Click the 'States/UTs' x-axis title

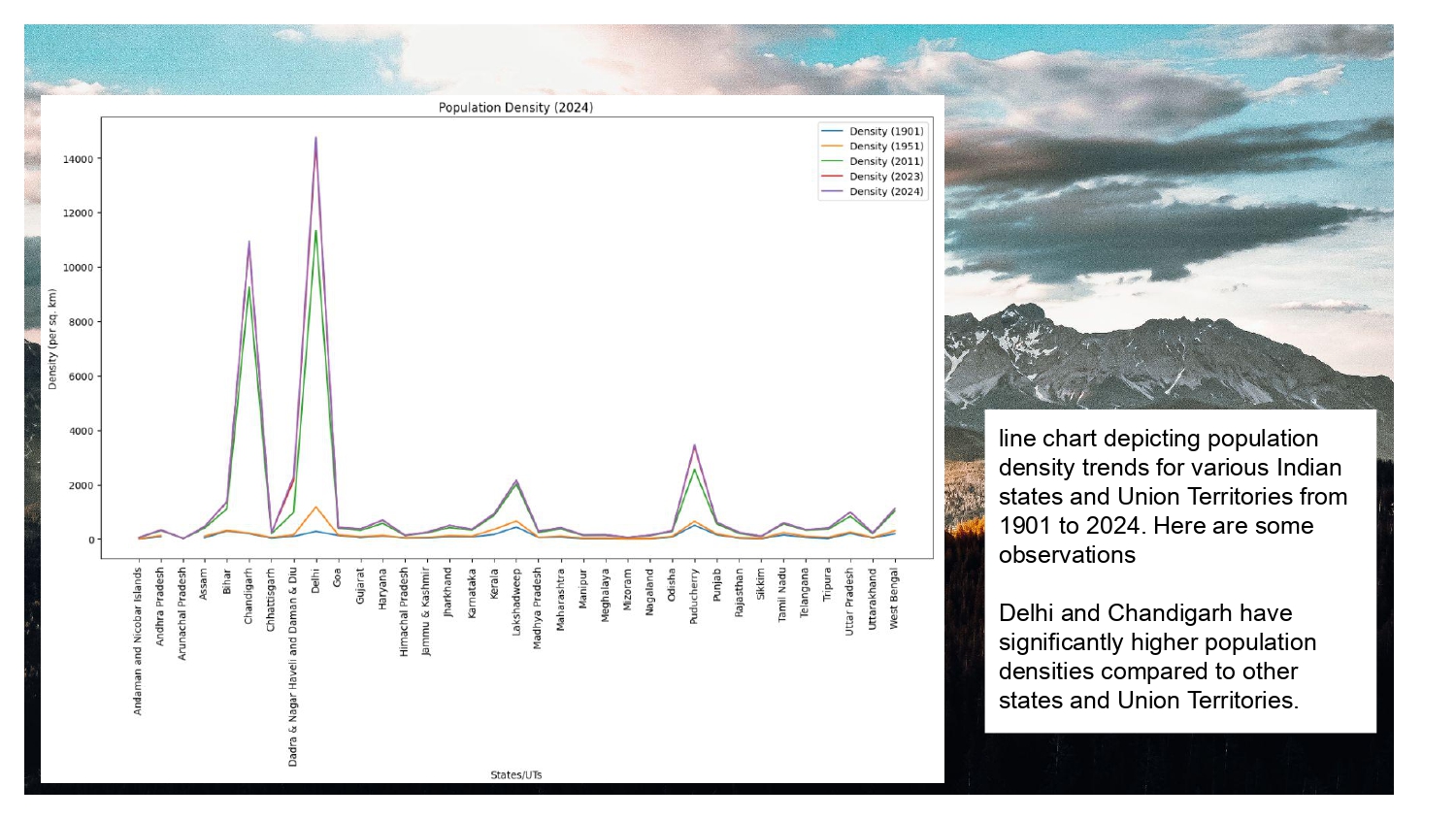515,775
